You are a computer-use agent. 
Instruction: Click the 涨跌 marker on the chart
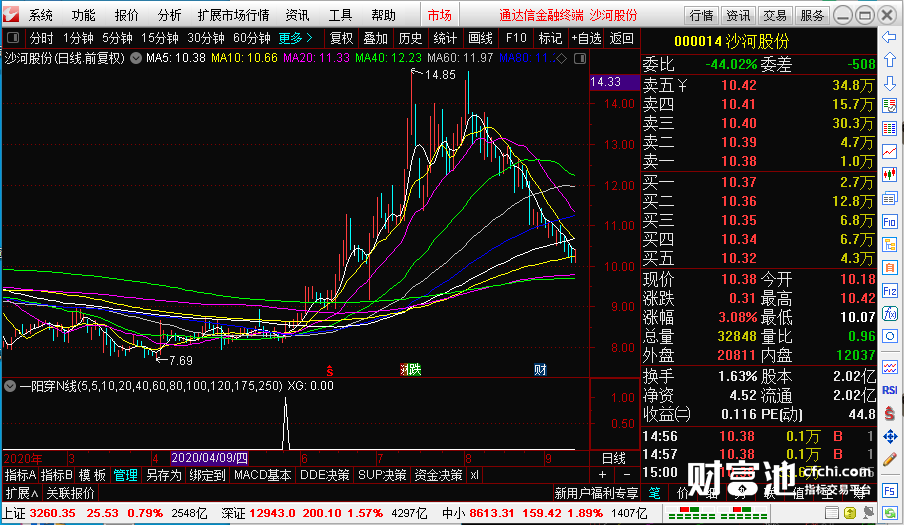411,370
